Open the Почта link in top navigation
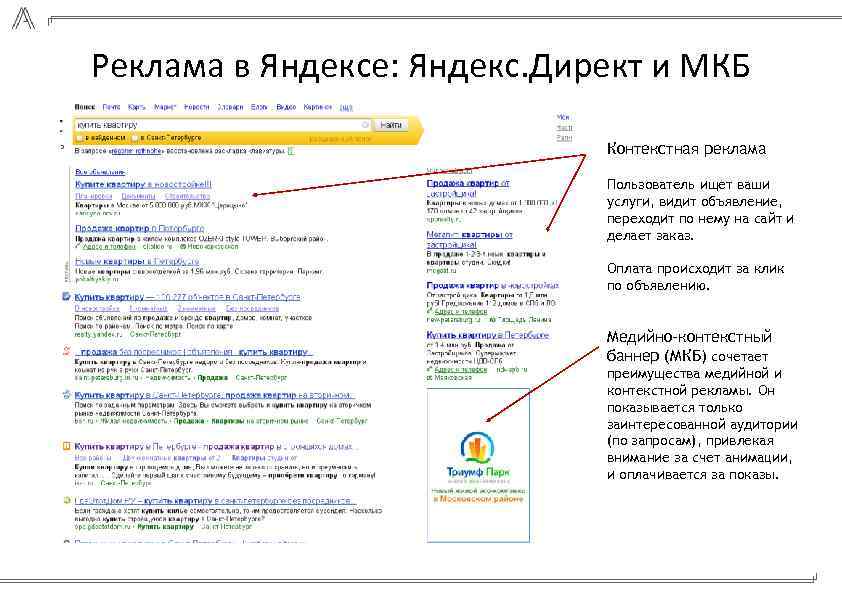 [x=112, y=107]
